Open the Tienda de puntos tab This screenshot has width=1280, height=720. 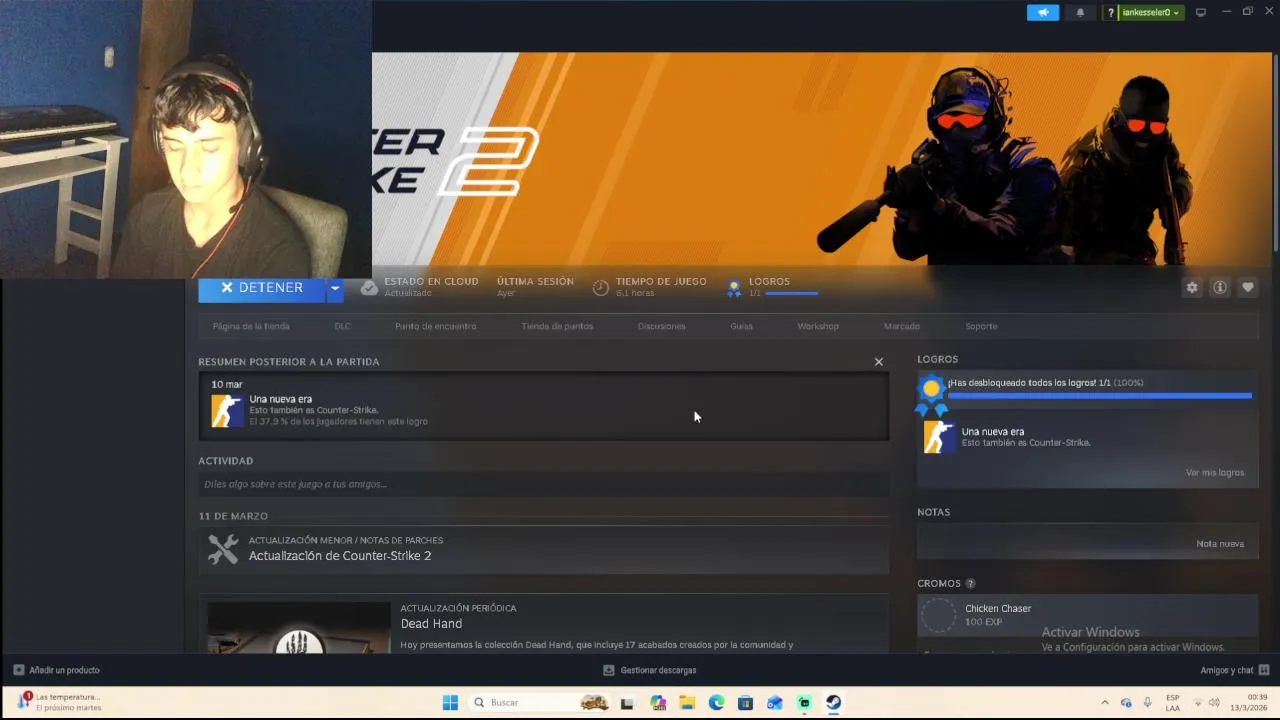coord(557,326)
